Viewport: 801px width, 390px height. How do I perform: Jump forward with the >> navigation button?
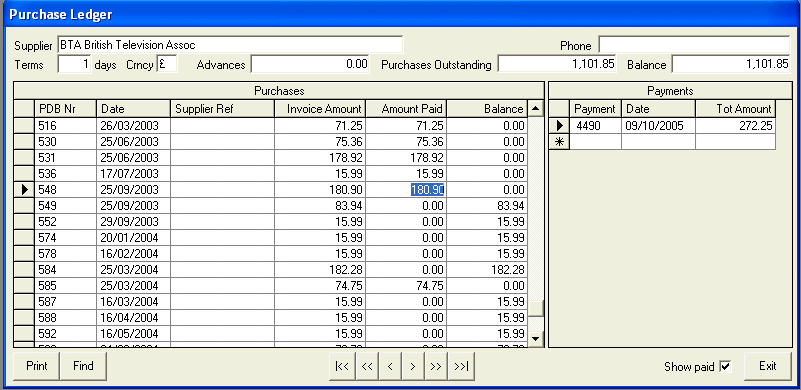436,366
